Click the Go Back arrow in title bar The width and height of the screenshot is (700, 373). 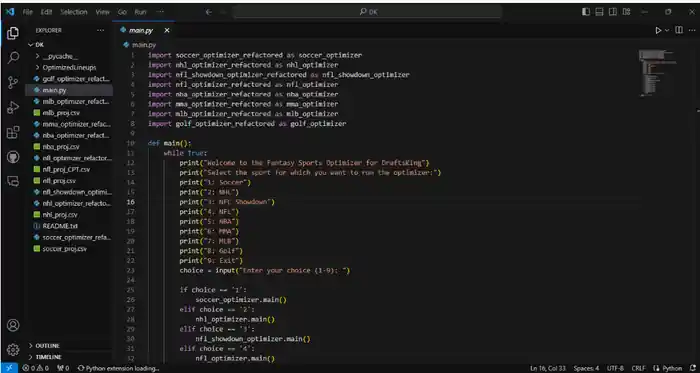208,12
